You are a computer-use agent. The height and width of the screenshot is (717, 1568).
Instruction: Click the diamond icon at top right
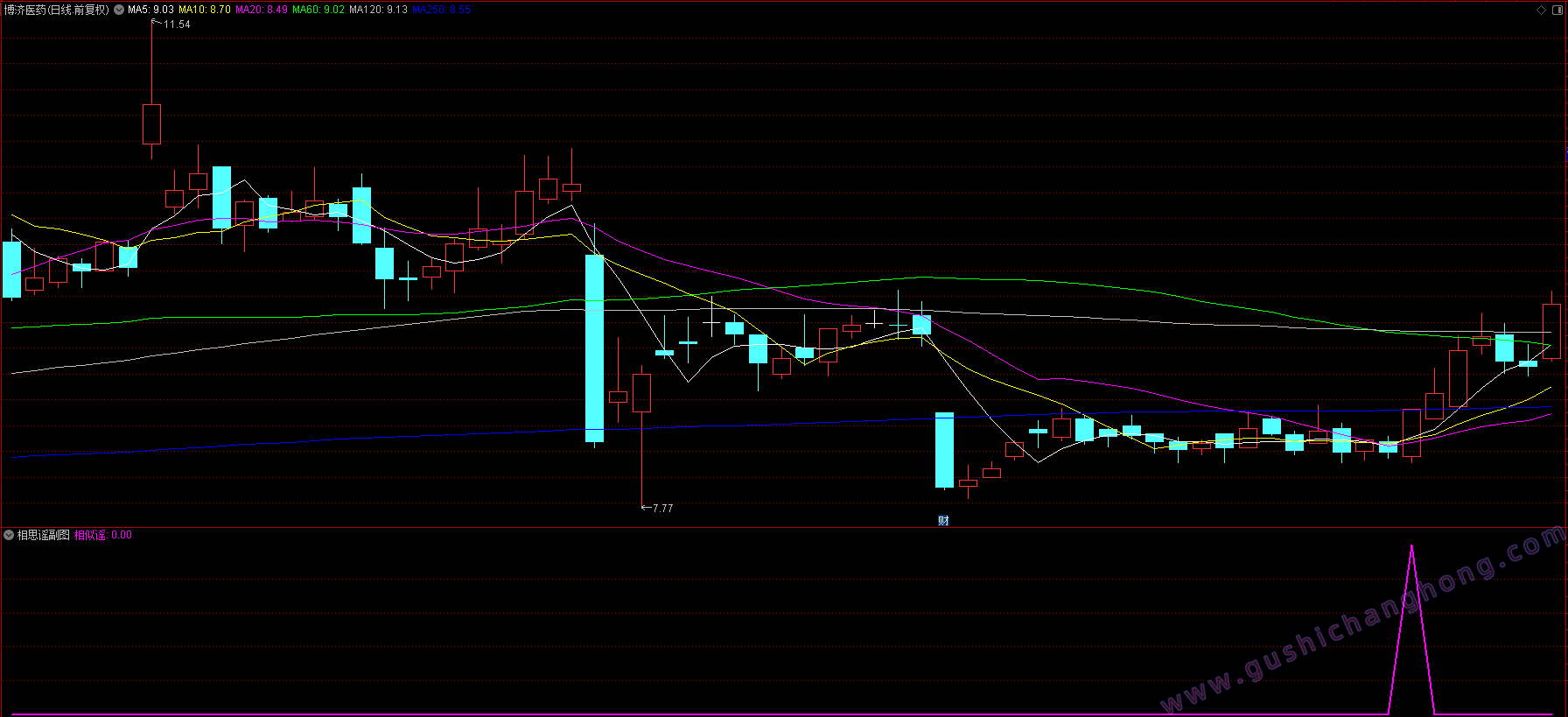pos(1542,10)
